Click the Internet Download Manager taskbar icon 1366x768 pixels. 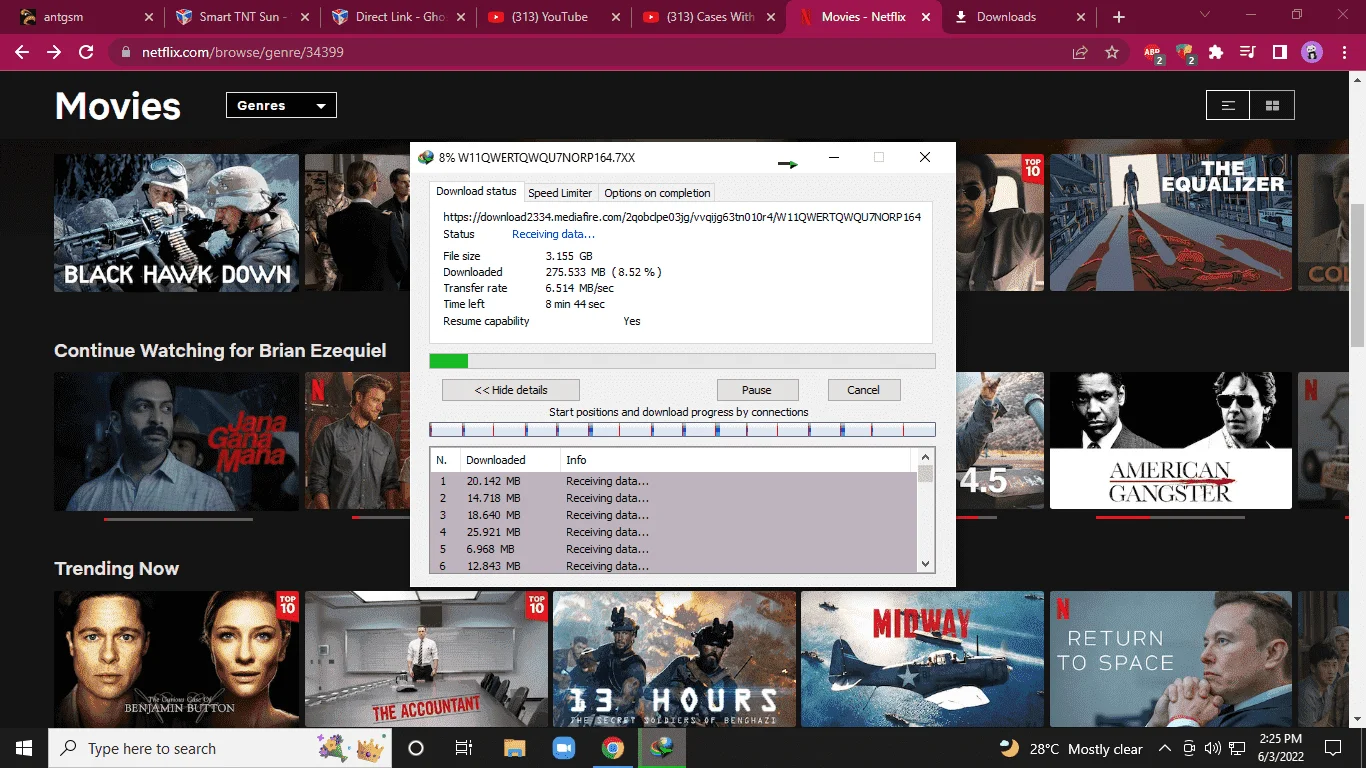pos(661,748)
